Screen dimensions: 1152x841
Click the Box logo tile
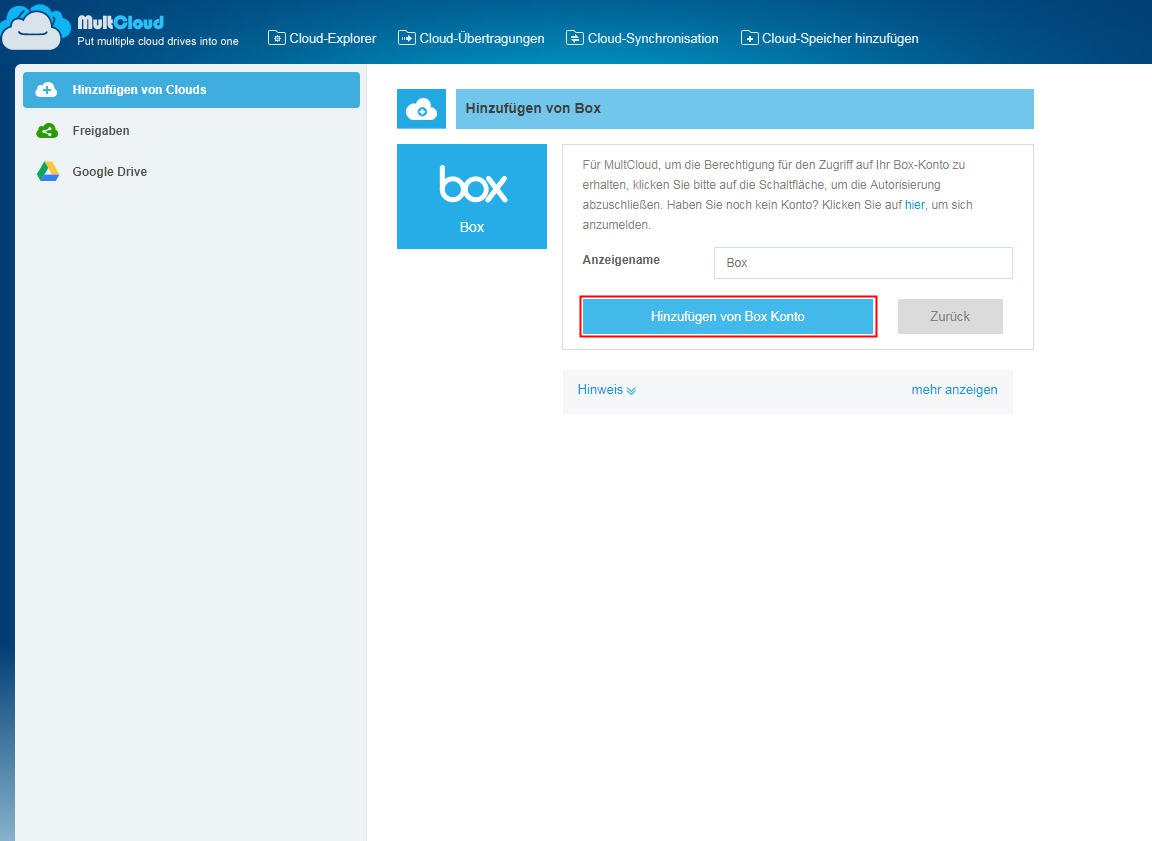(x=472, y=196)
